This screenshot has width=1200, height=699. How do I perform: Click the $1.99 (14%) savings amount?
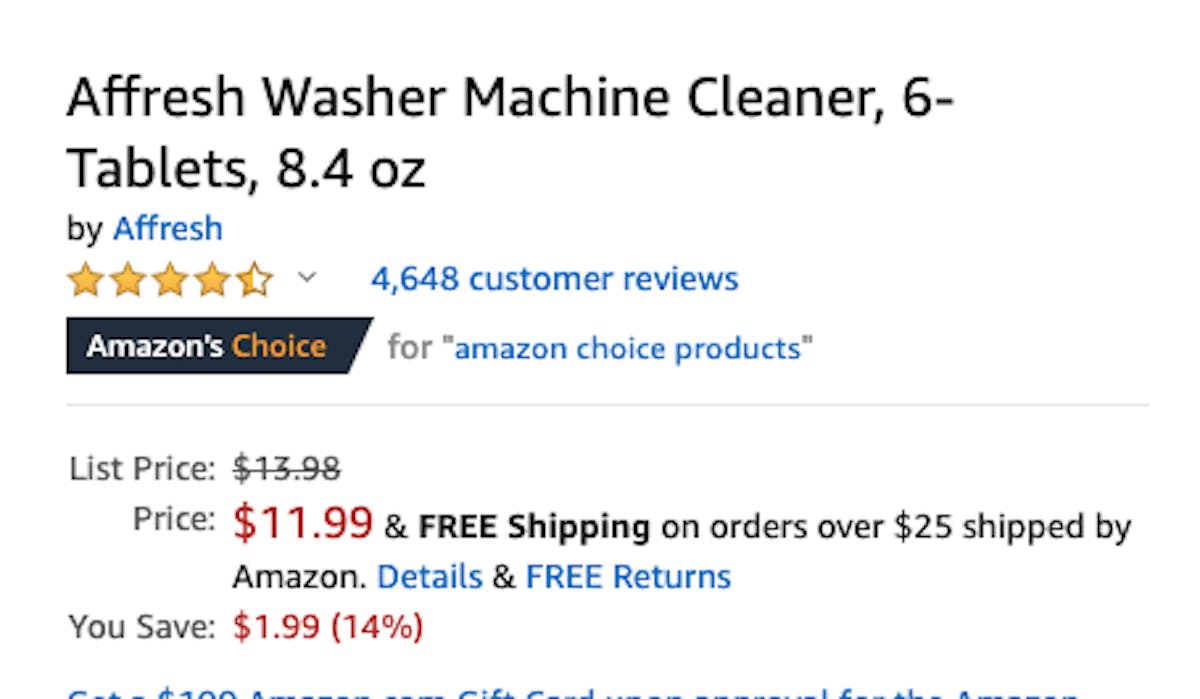328,628
